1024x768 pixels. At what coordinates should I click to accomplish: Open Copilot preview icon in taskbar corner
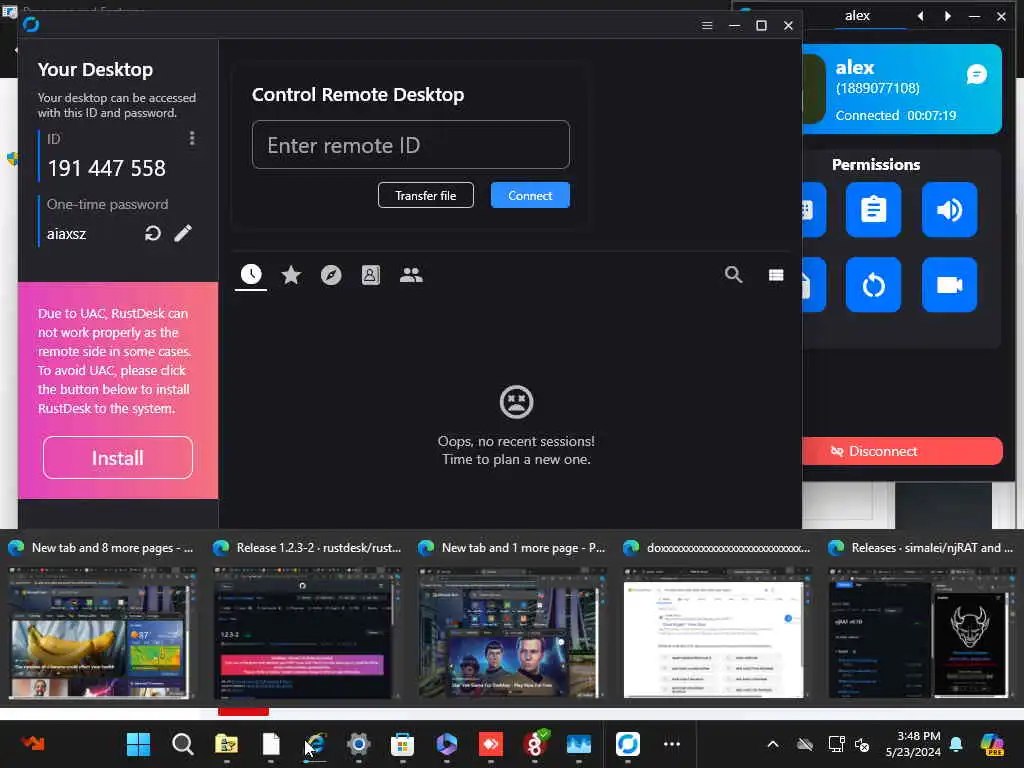pos(992,744)
